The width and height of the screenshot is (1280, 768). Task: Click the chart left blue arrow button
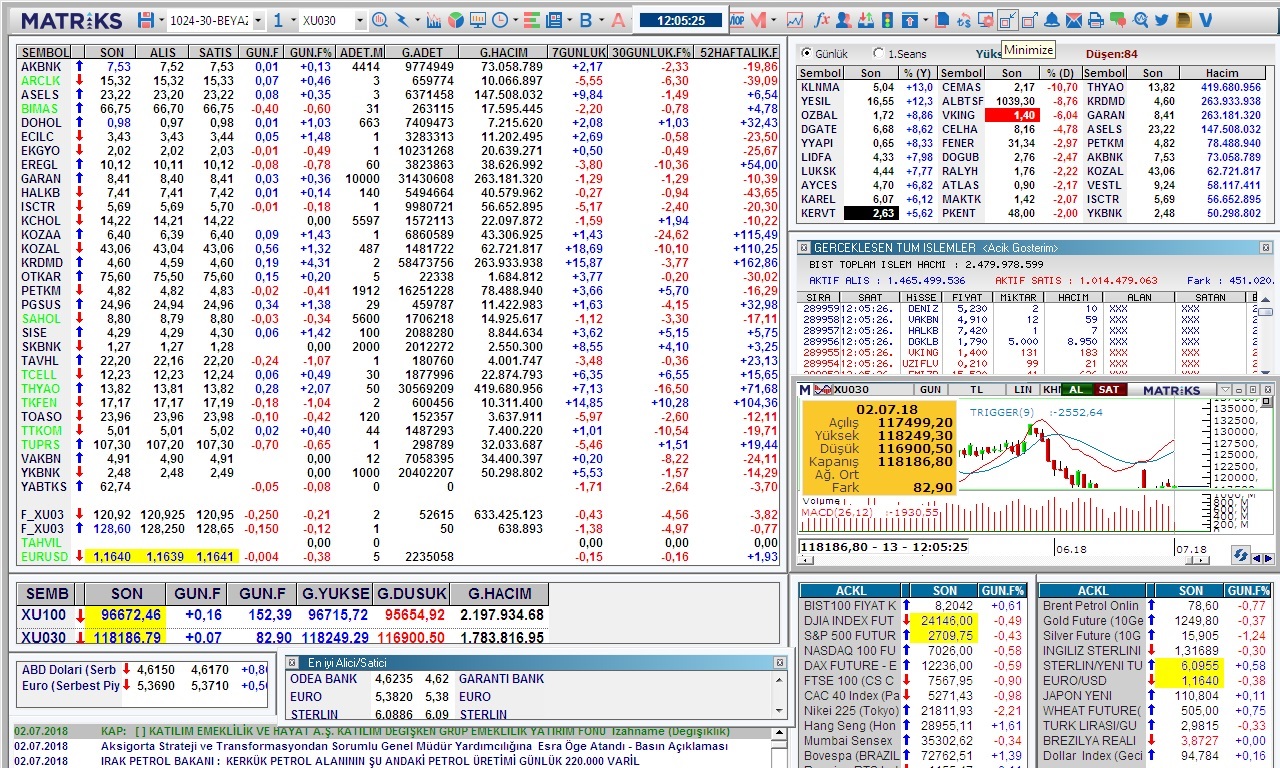click(x=1256, y=558)
